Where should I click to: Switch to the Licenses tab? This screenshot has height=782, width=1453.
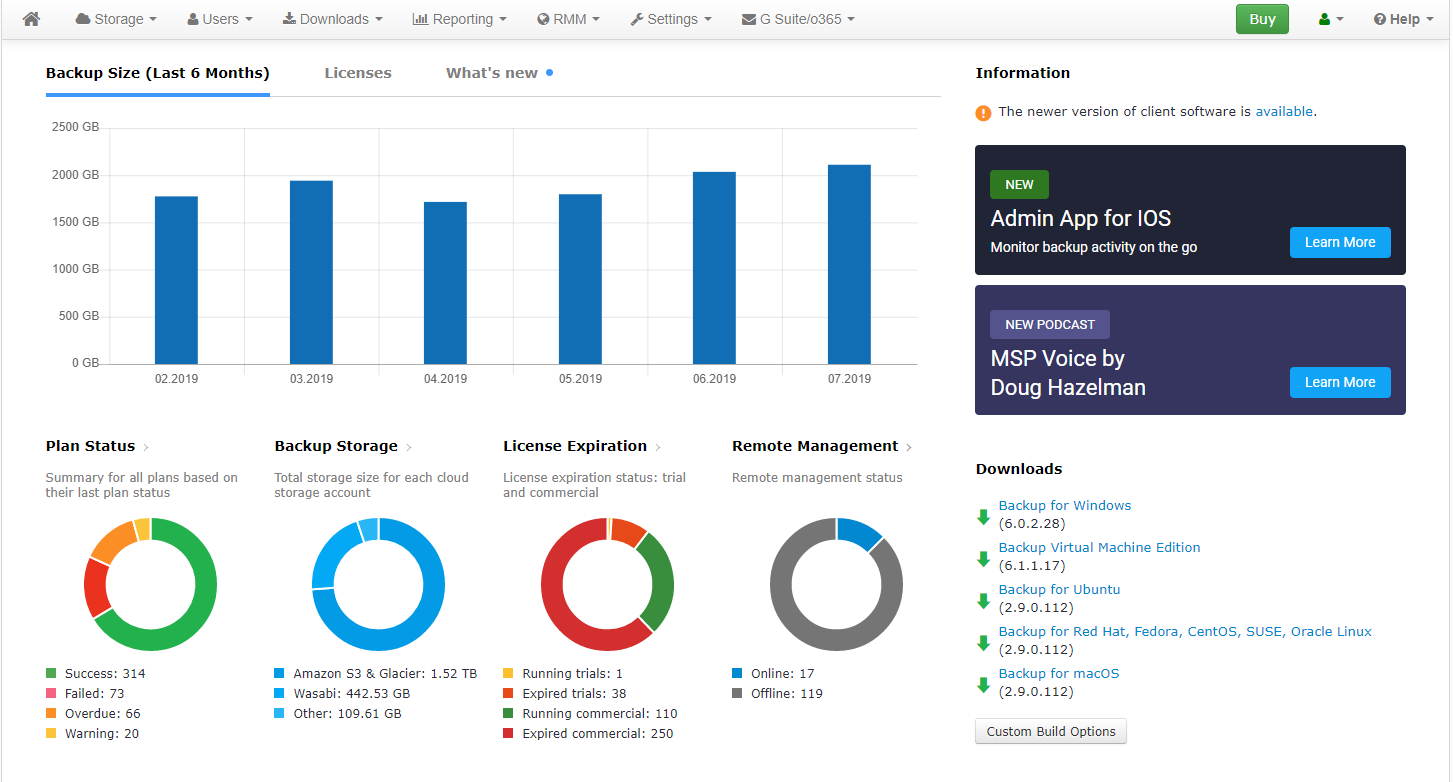coord(358,73)
